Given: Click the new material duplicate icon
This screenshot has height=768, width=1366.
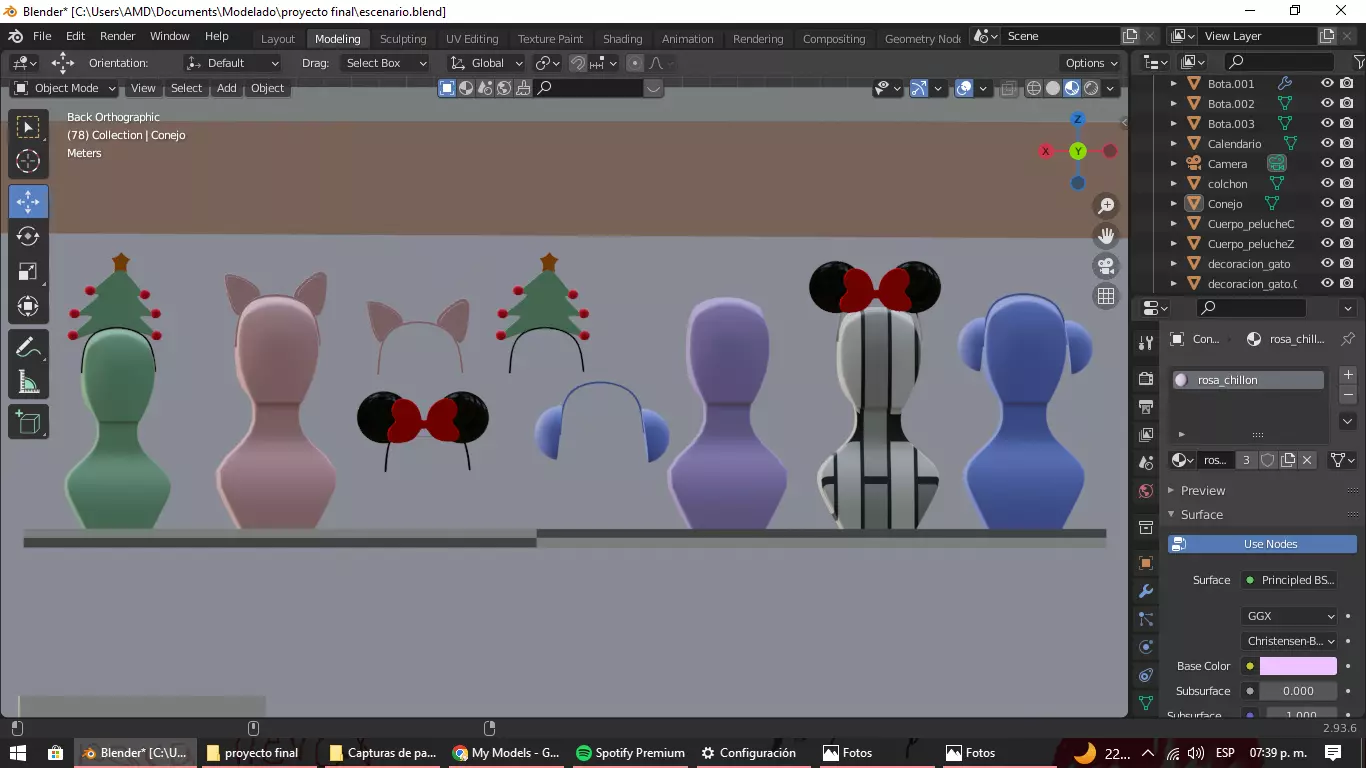Looking at the screenshot, I should click(x=1288, y=460).
